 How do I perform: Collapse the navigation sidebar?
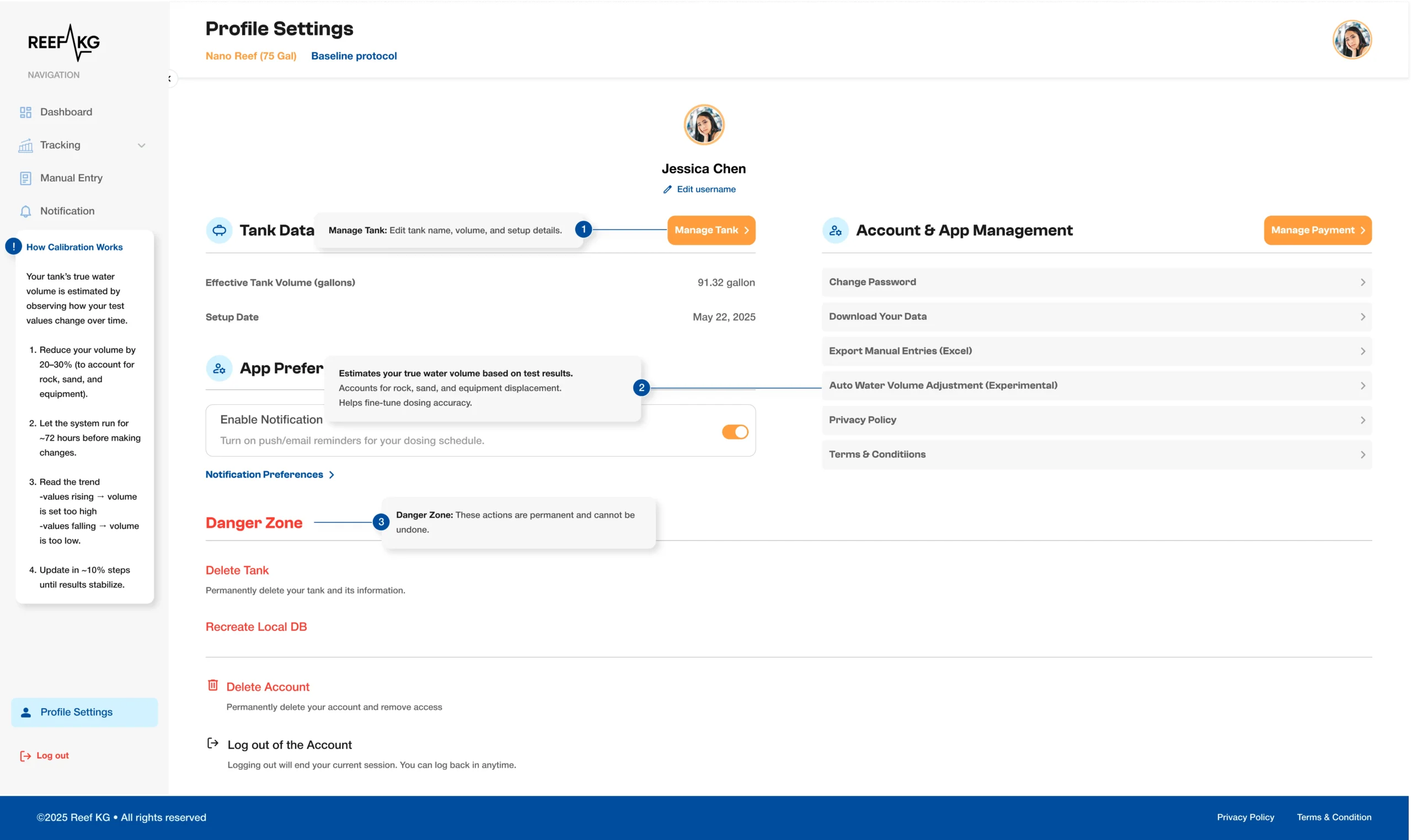click(x=169, y=79)
